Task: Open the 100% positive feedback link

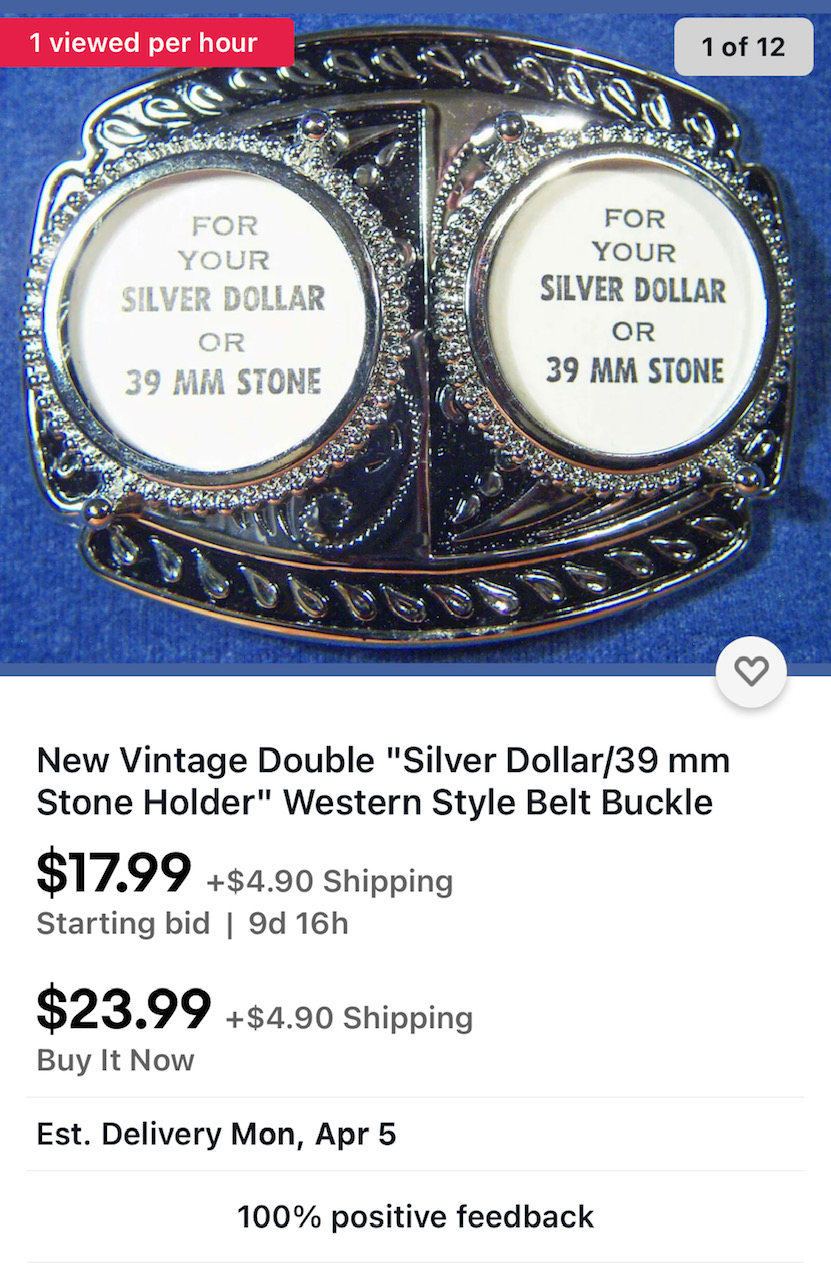Action: (415, 1217)
